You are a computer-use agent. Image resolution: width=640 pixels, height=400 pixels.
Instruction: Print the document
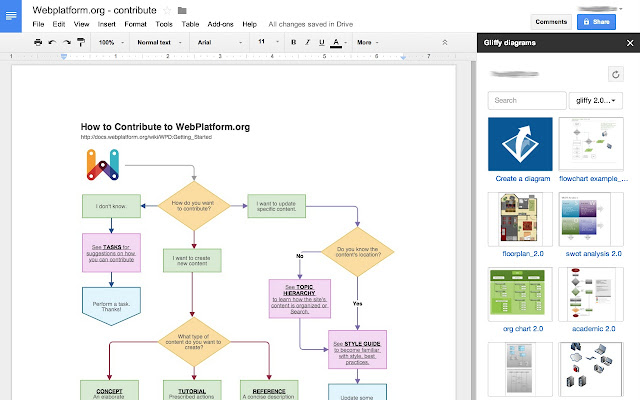[38, 42]
